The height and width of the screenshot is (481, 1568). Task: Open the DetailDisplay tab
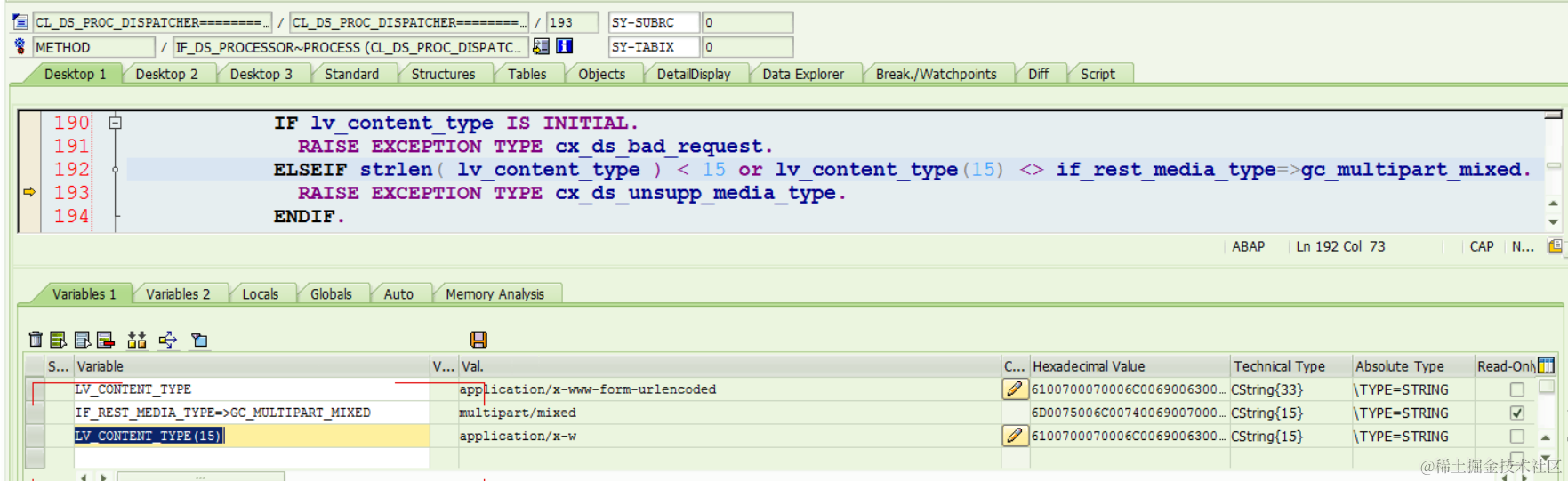694,74
